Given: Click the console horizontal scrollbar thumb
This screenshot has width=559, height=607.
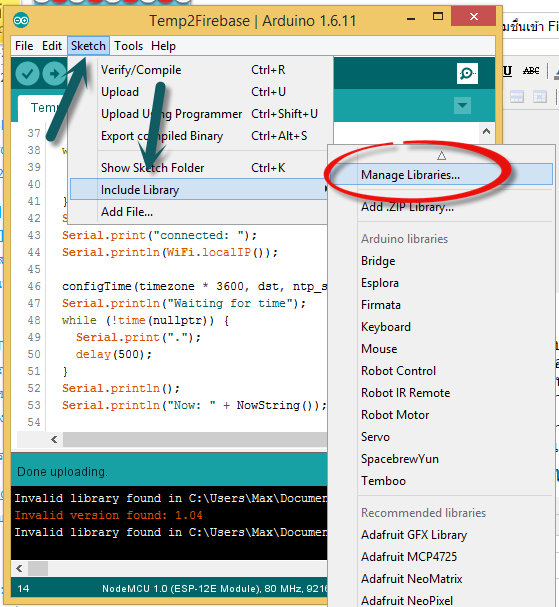Looking at the screenshot, I should click(x=38, y=569).
